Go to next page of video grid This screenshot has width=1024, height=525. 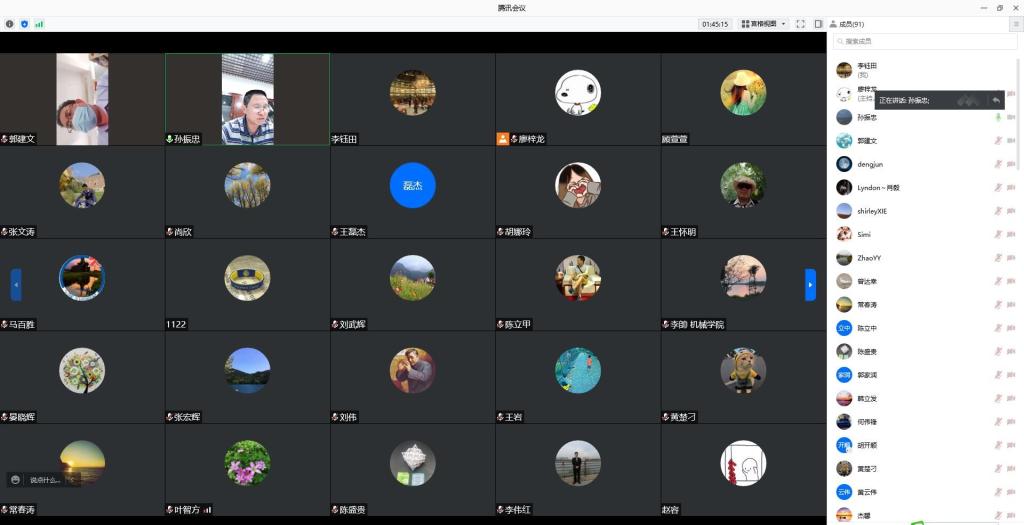coord(810,285)
